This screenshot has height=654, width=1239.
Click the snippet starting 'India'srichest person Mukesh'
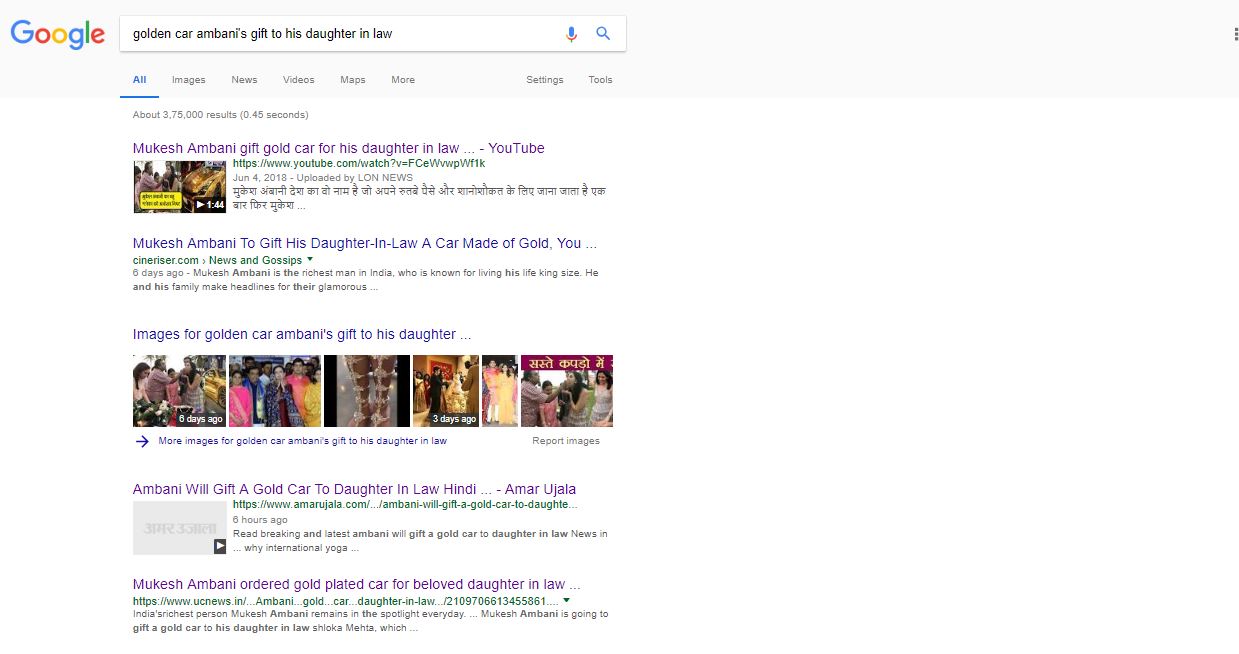coord(370,621)
